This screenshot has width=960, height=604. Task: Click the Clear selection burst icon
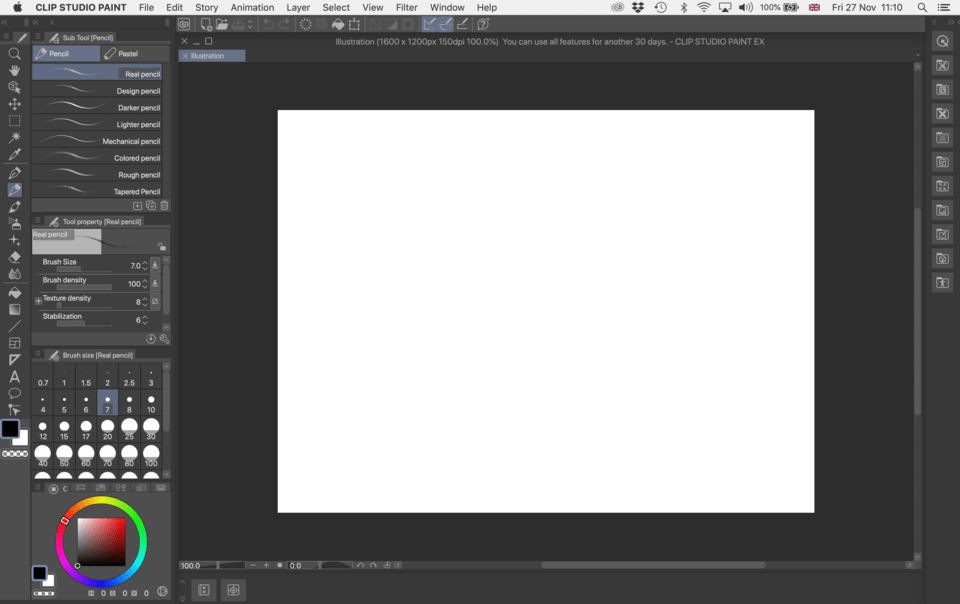[x=306, y=24]
